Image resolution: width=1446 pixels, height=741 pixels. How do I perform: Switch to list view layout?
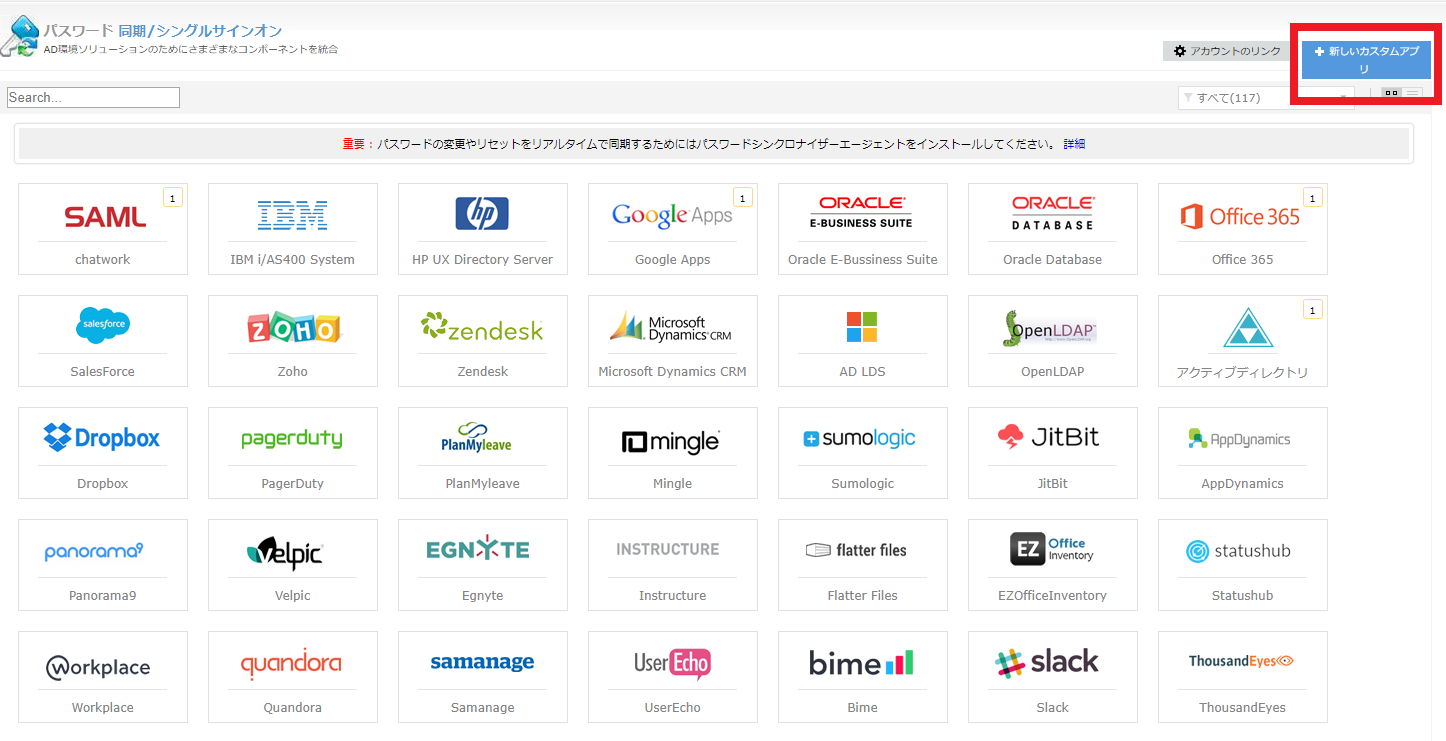click(1412, 93)
